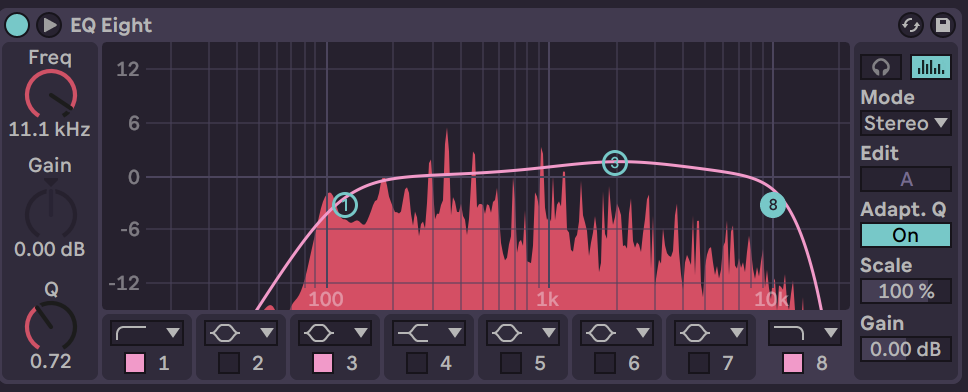This screenshot has width=968, height=392.
Task: Enable band 6 activator
Action: point(605,364)
